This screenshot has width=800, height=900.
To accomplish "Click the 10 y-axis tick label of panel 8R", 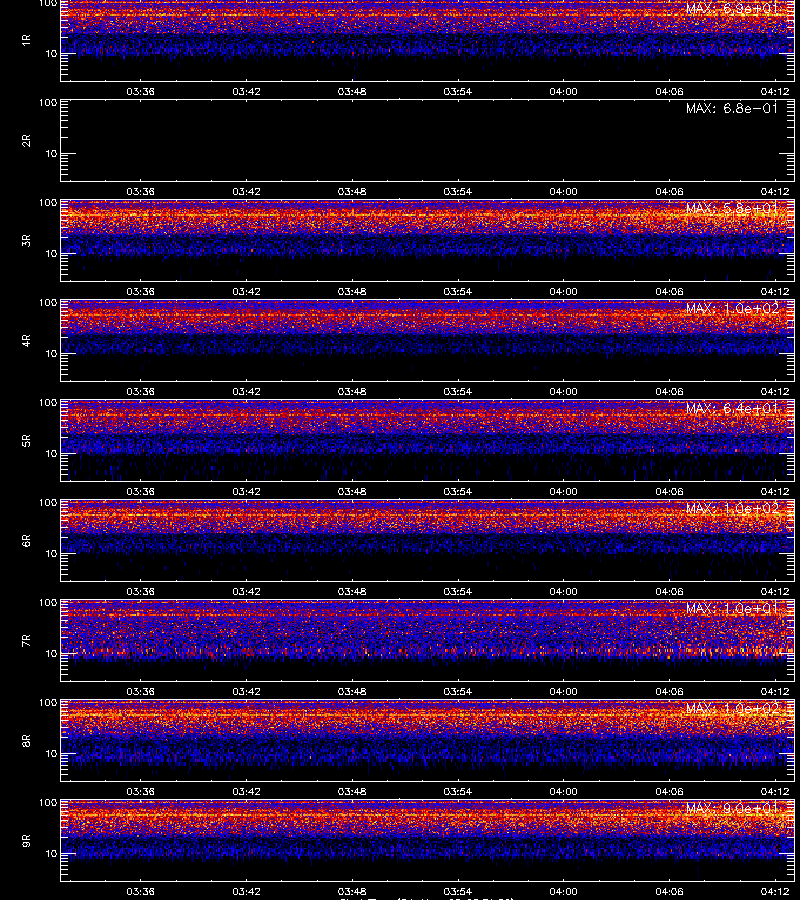I will pyautogui.click(x=51, y=754).
